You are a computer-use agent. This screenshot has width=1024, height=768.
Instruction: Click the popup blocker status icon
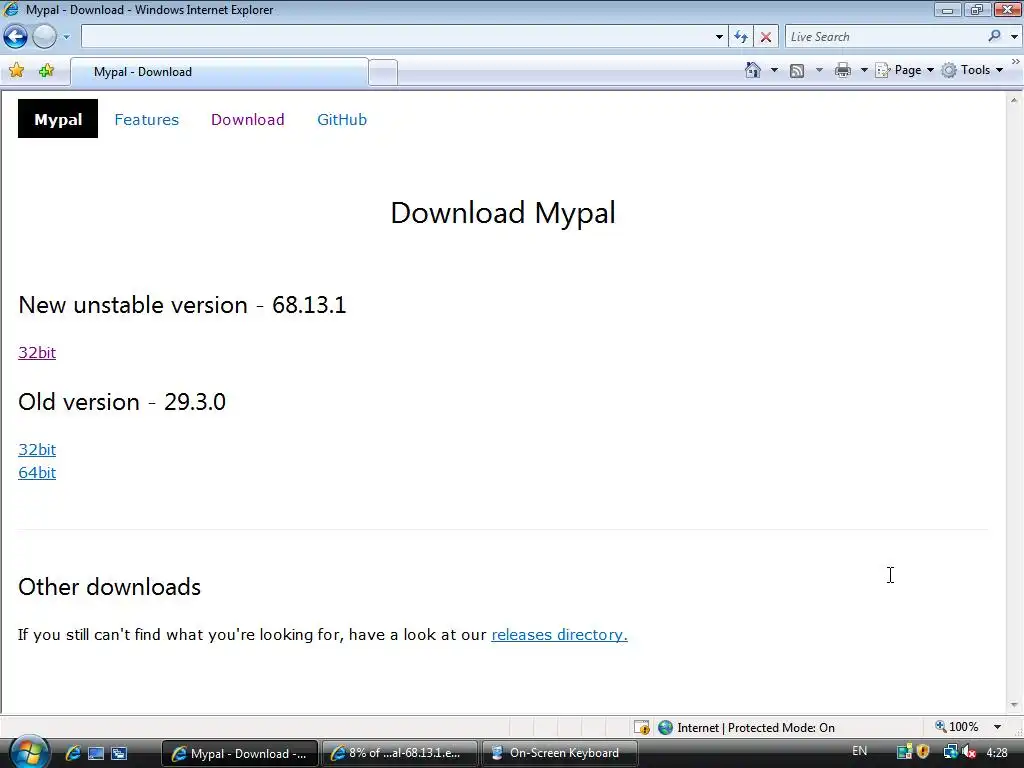[641, 728]
